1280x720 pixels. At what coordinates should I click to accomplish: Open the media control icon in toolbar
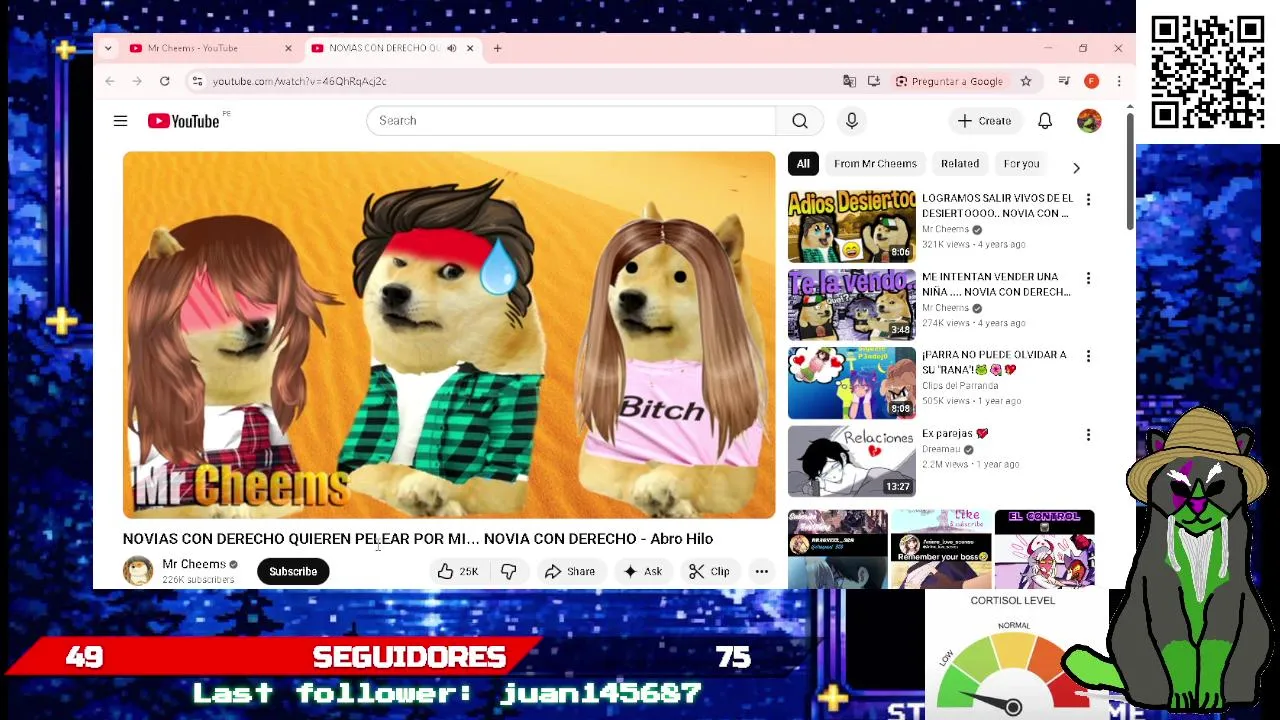(x=1064, y=81)
